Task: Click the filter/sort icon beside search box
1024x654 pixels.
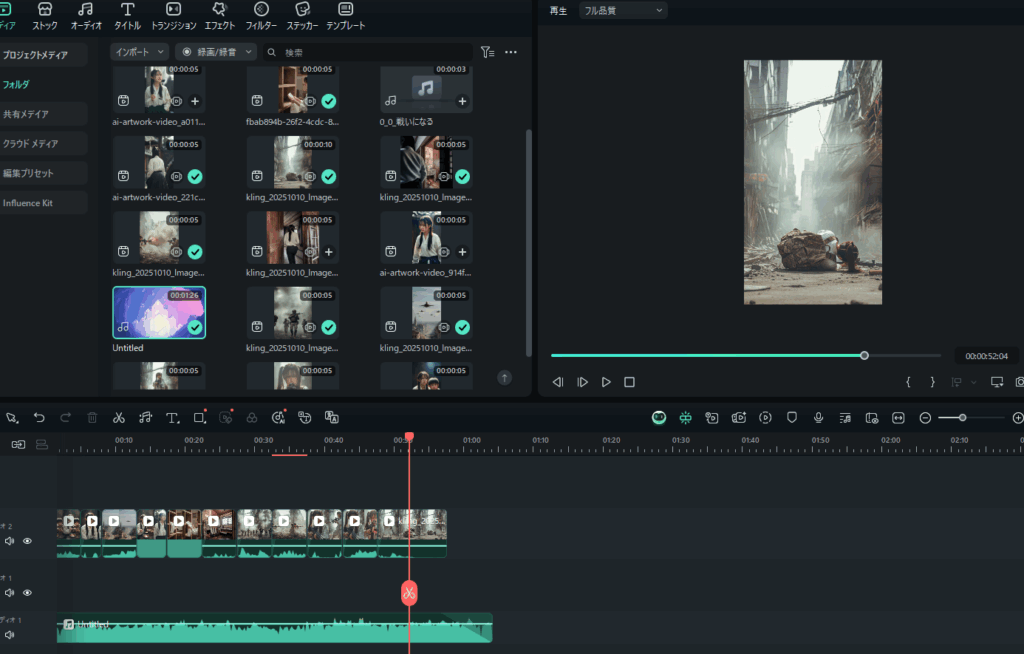Action: coord(487,52)
